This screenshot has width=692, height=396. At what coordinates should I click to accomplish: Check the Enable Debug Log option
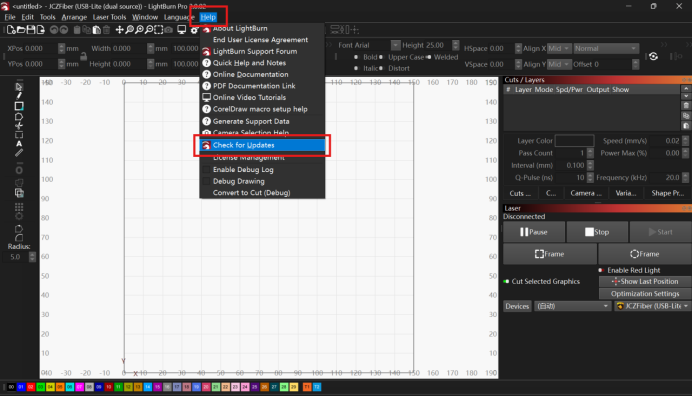click(206, 170)
